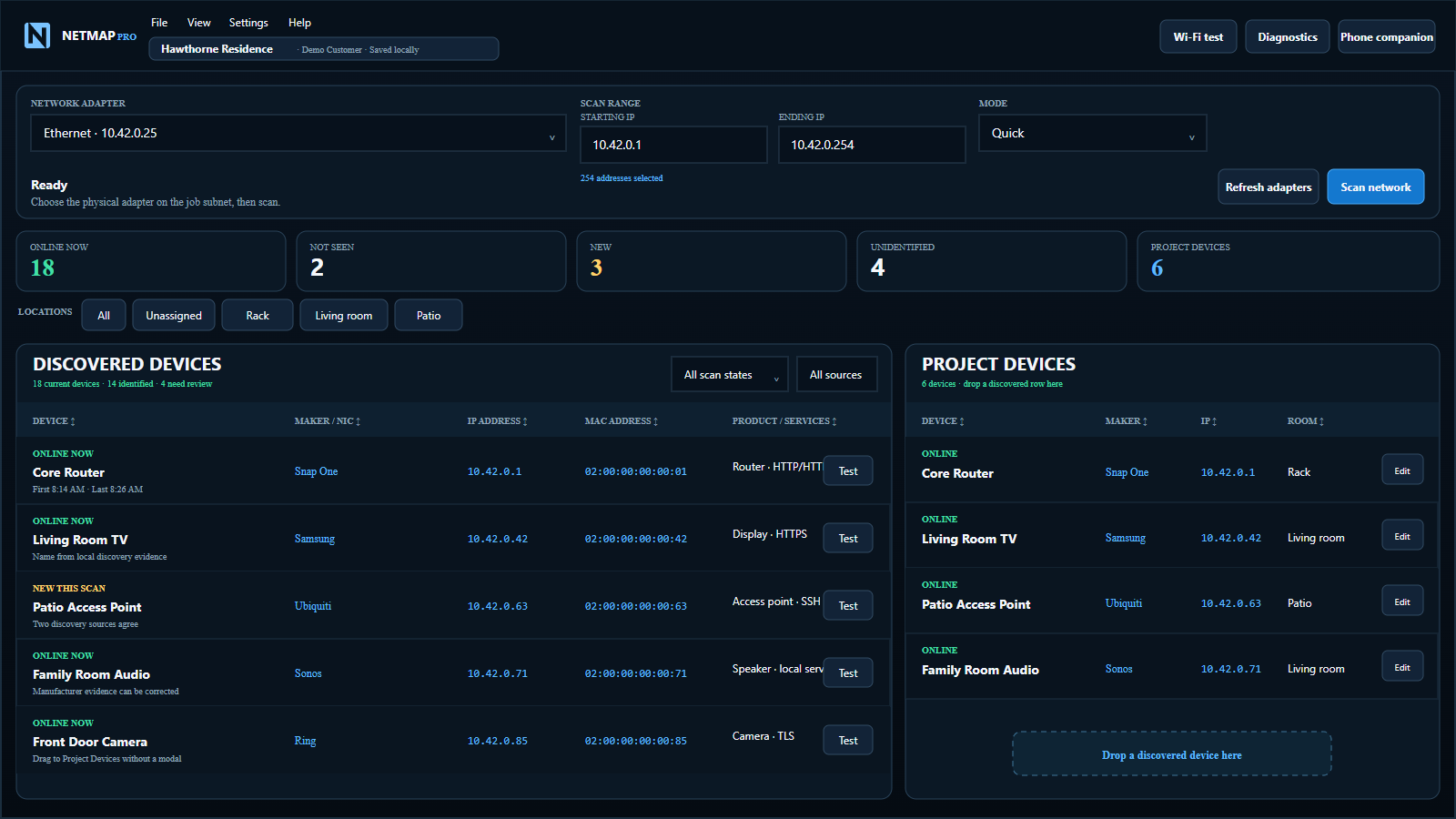Edit Patio Access Point project device
The image size is (1456, 819).
pos(1402,601)
